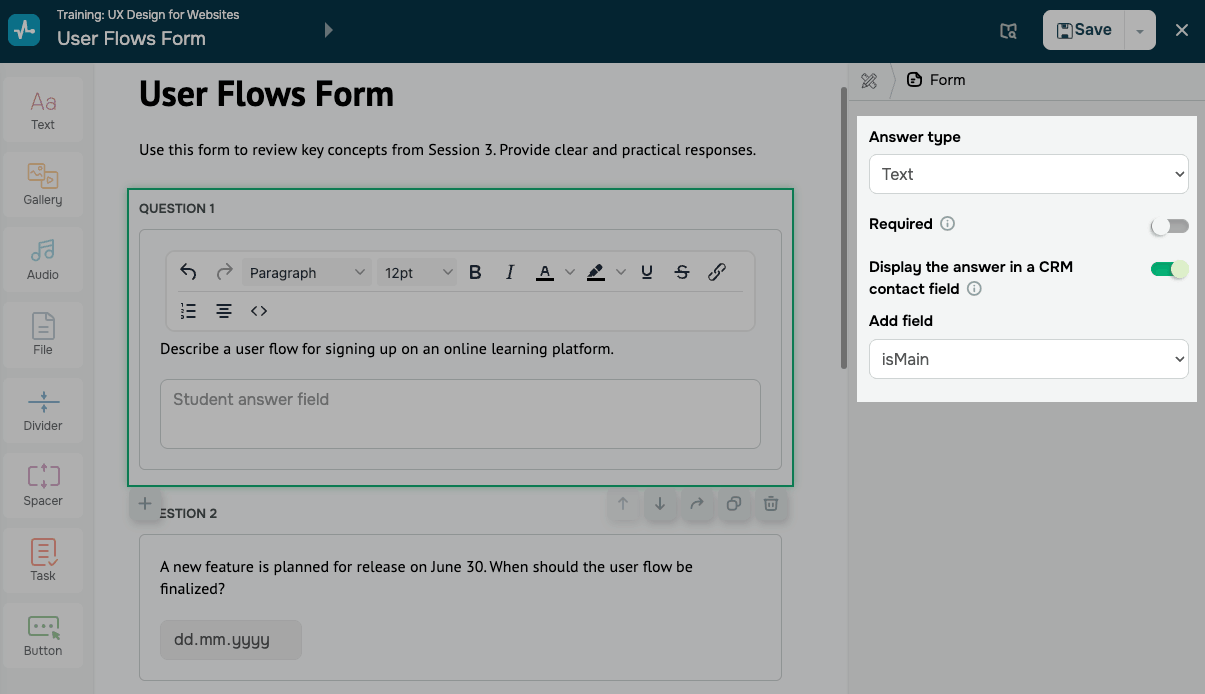1205x694 pixels.
Task: Disable Display the answer in CRM toggle
Action: tap(1169, 269)
